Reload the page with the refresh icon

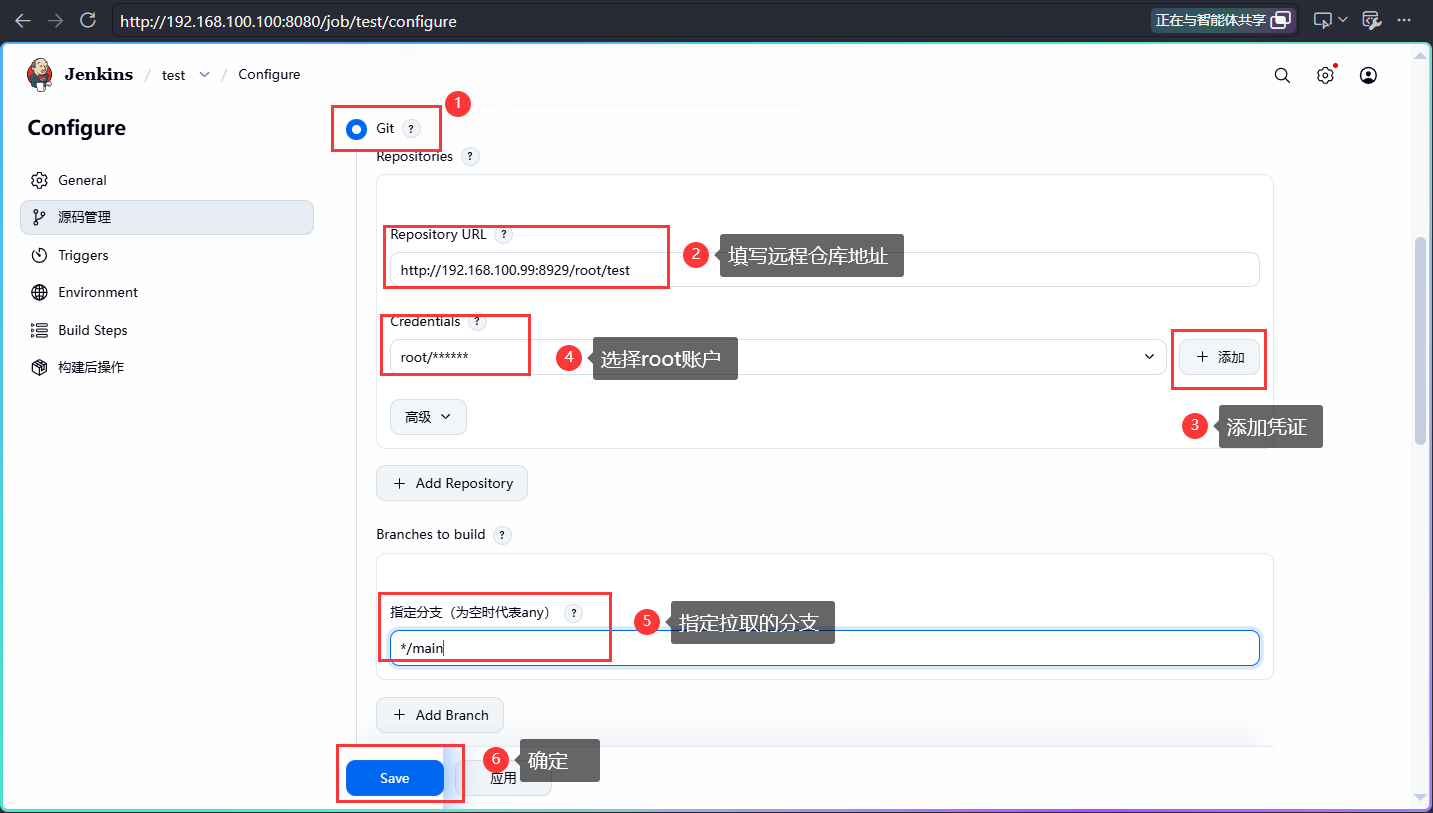tap(87, 20)
